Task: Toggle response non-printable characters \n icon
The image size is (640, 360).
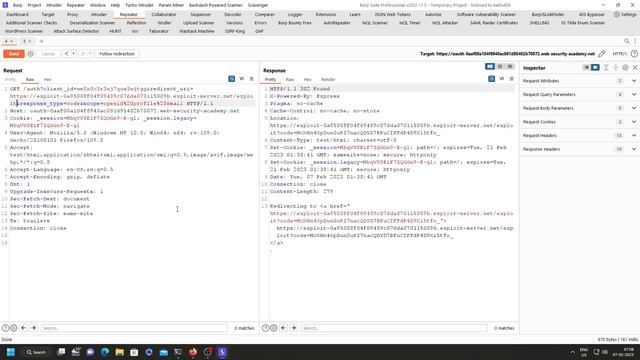Action: pos(502,79)
